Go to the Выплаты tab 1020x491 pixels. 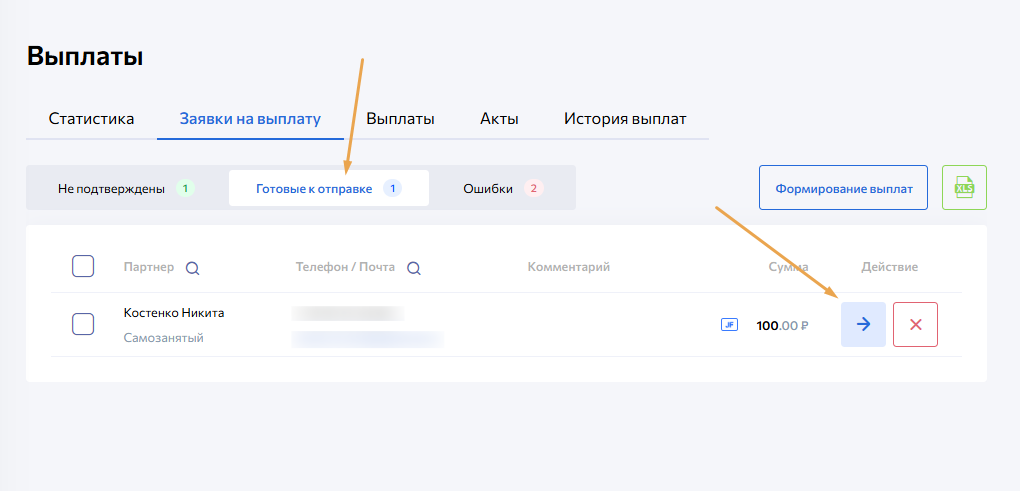click(x=400, y=119)
